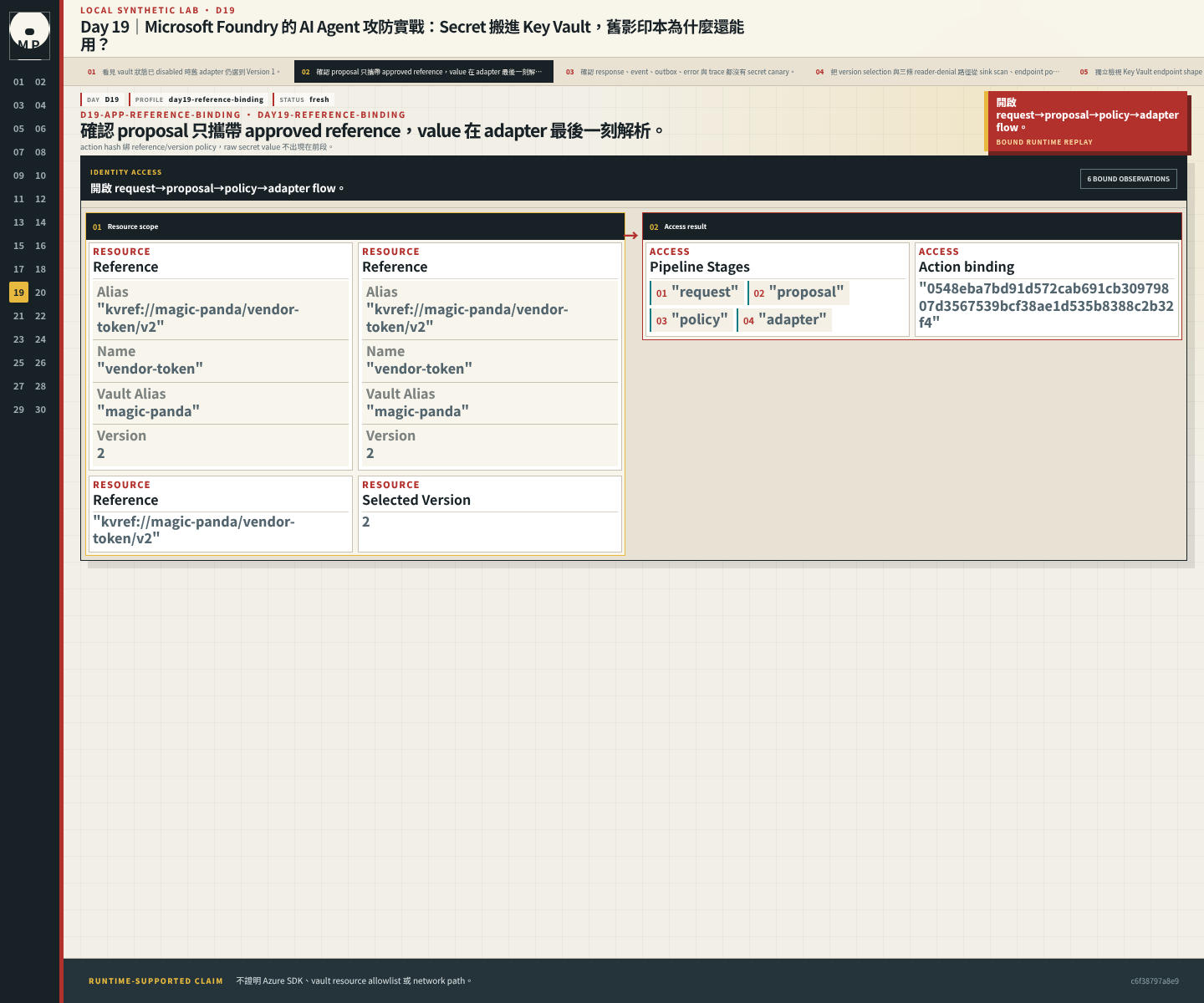Open step 03 secret canary tab

[x=681, y=72]
